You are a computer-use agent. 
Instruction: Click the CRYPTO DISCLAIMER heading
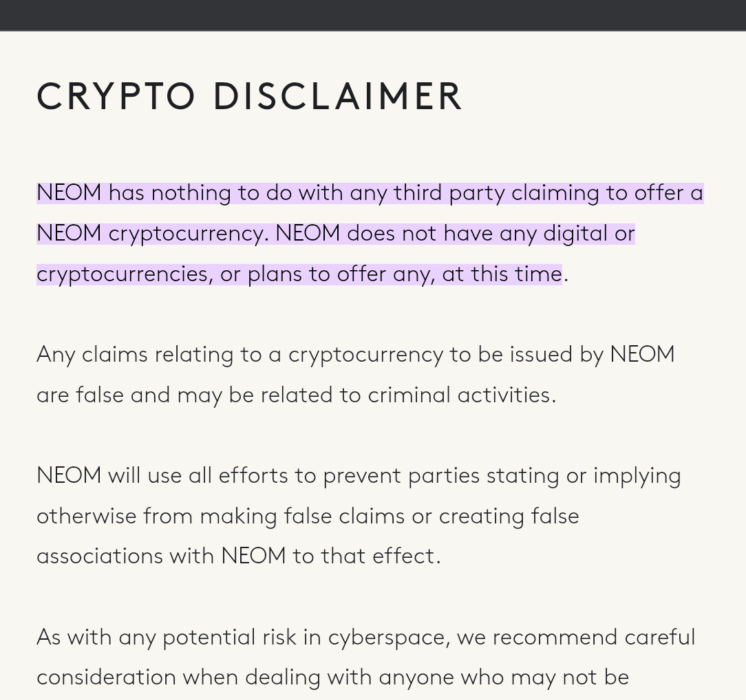click(x=249, y=96)
